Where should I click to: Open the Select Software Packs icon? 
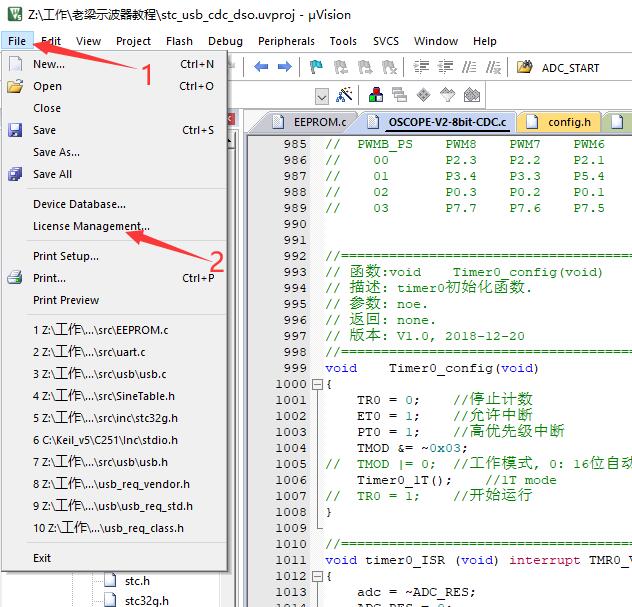coord(447,95)
